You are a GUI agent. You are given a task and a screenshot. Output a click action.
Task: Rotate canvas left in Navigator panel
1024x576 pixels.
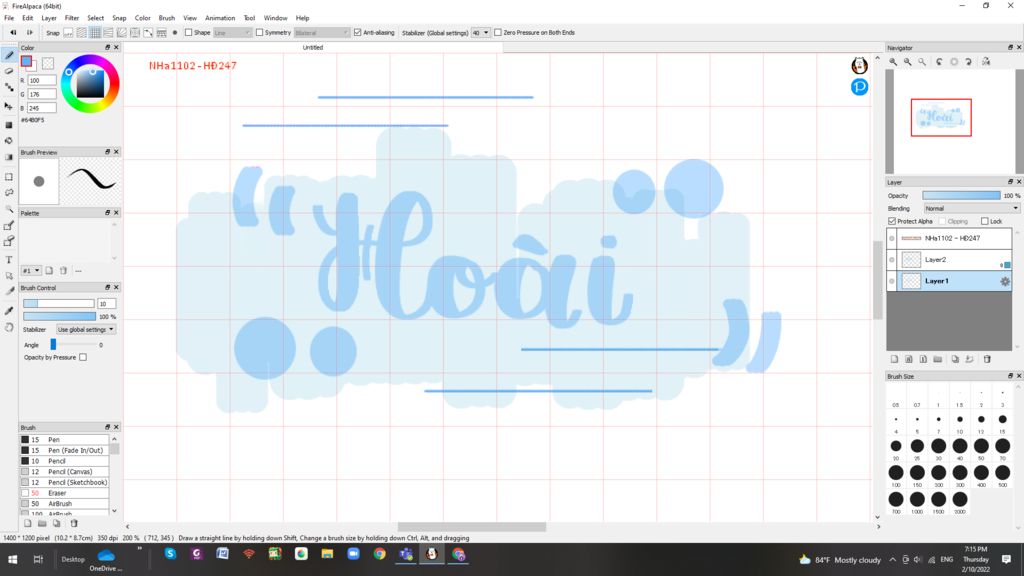tap(939, 61)
